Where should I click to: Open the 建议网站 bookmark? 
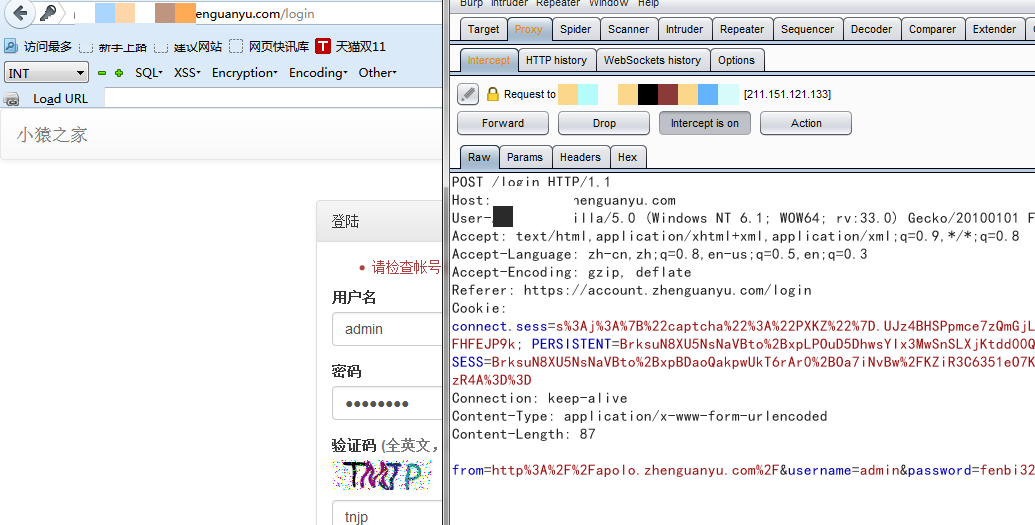pyautogui.click(x=197, y=47)
